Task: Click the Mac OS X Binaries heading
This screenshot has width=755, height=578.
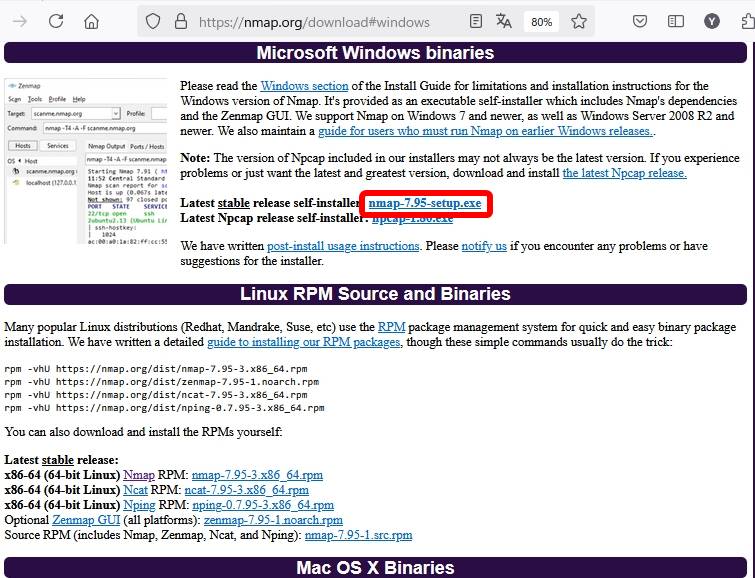Action: pyautogui.click(x=375, y=567)
